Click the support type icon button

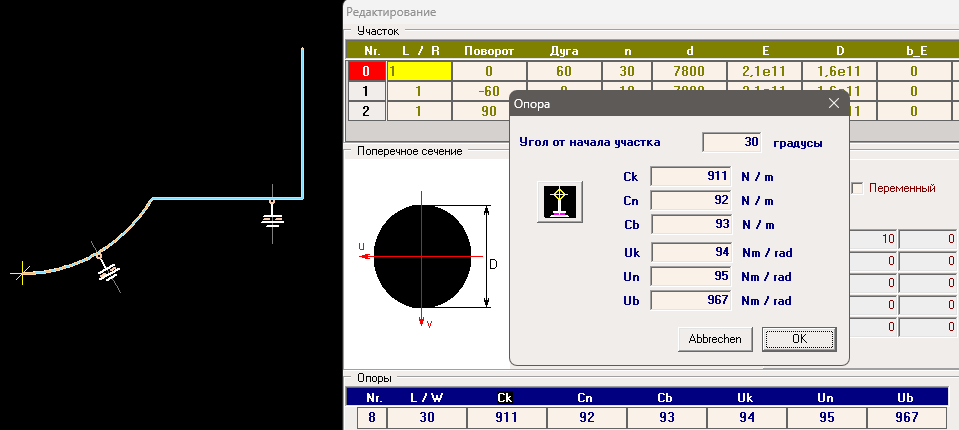pos(560,201)
